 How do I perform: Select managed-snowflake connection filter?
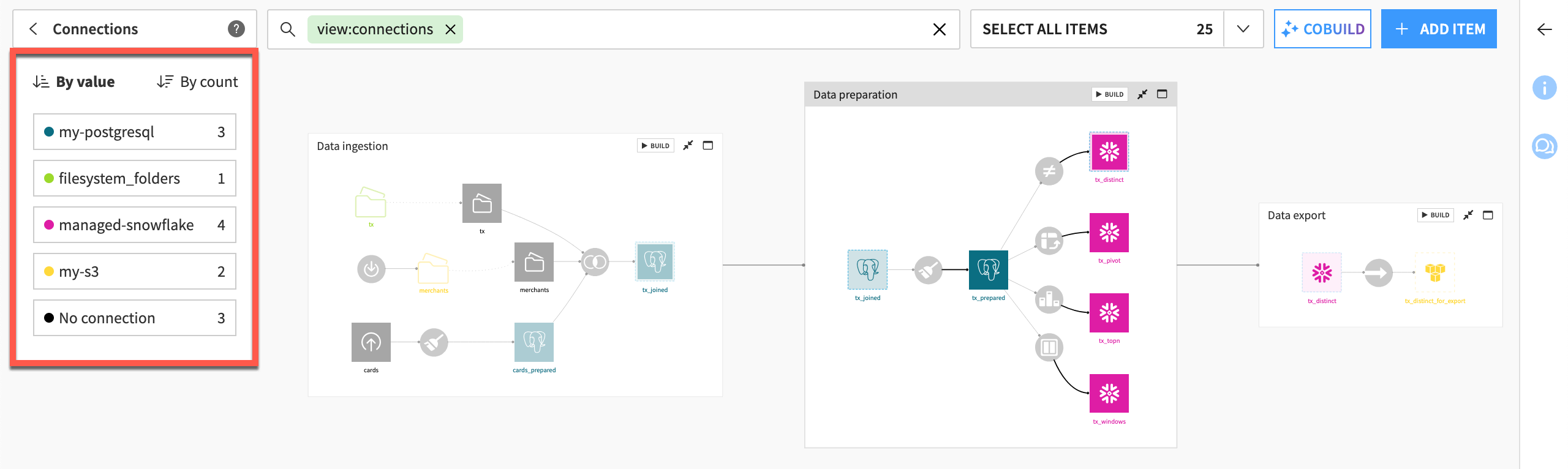point(135,225)
